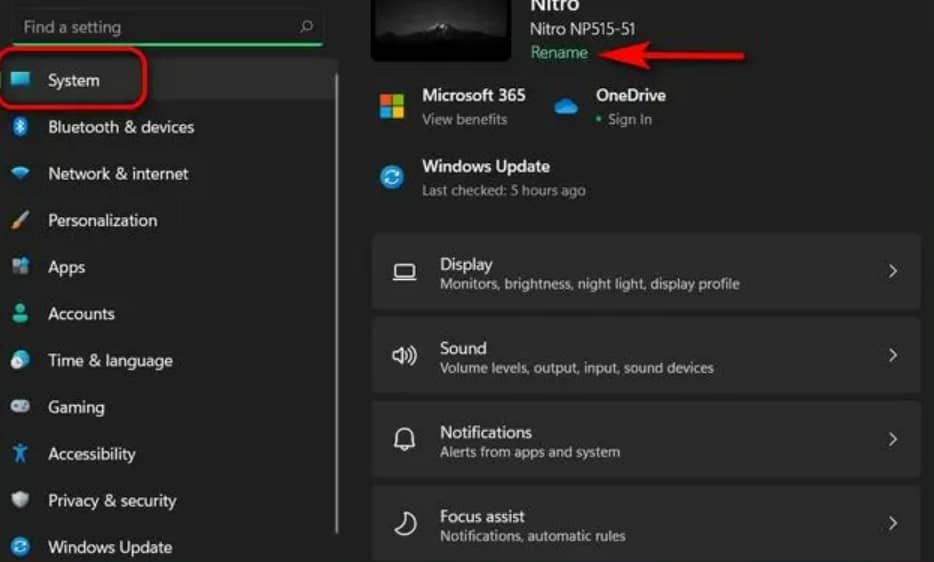934x562 pixels.
Task: Click the Apps icon in sidebar
Action: (20, 266)
